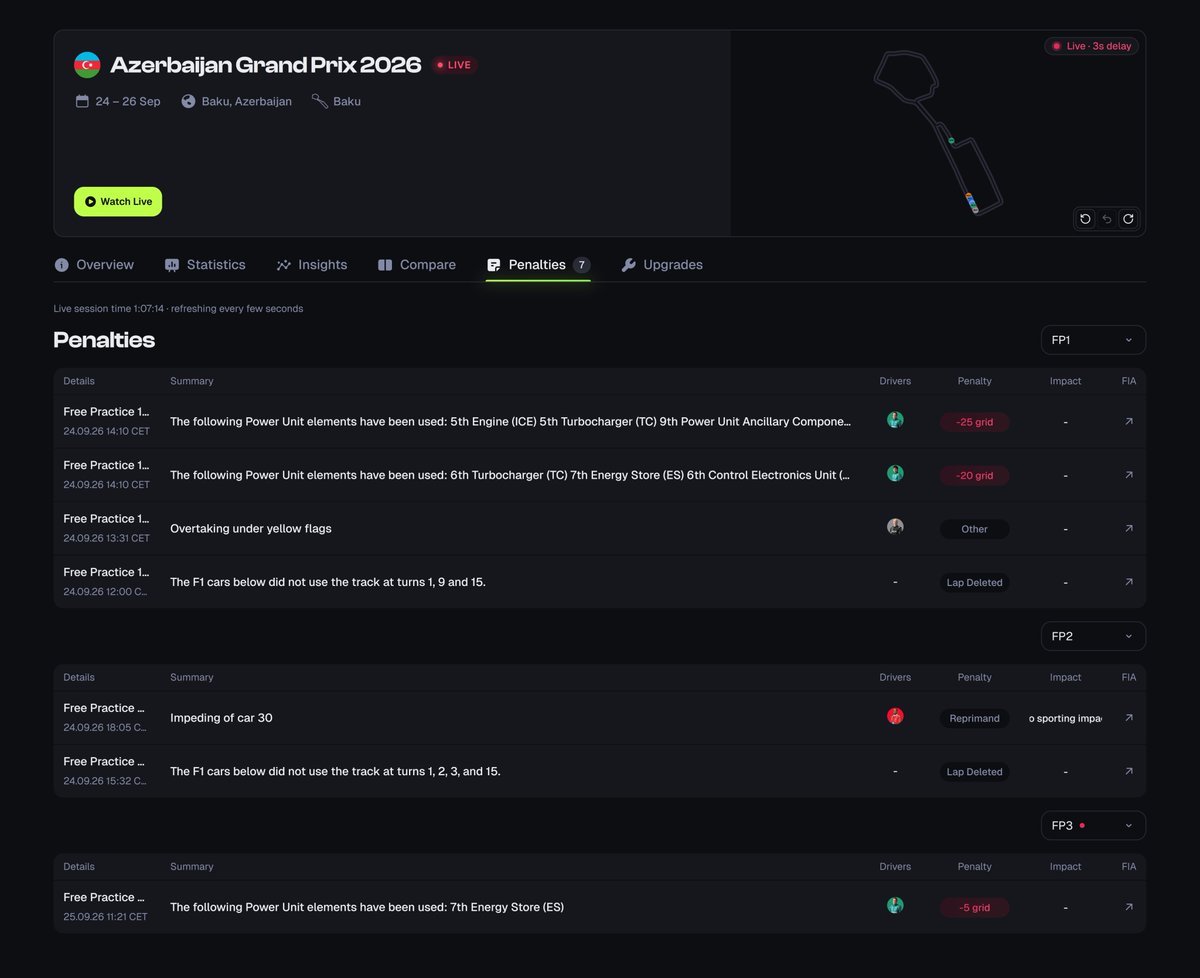Viewport: 1200px width, 978px height.
Task: Click the '25.09.26 11:21 CET' timestamp
Action: click(105, 916)
